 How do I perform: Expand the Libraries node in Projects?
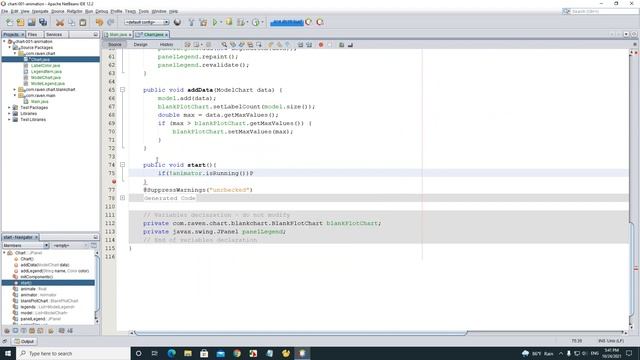(9, 113)
